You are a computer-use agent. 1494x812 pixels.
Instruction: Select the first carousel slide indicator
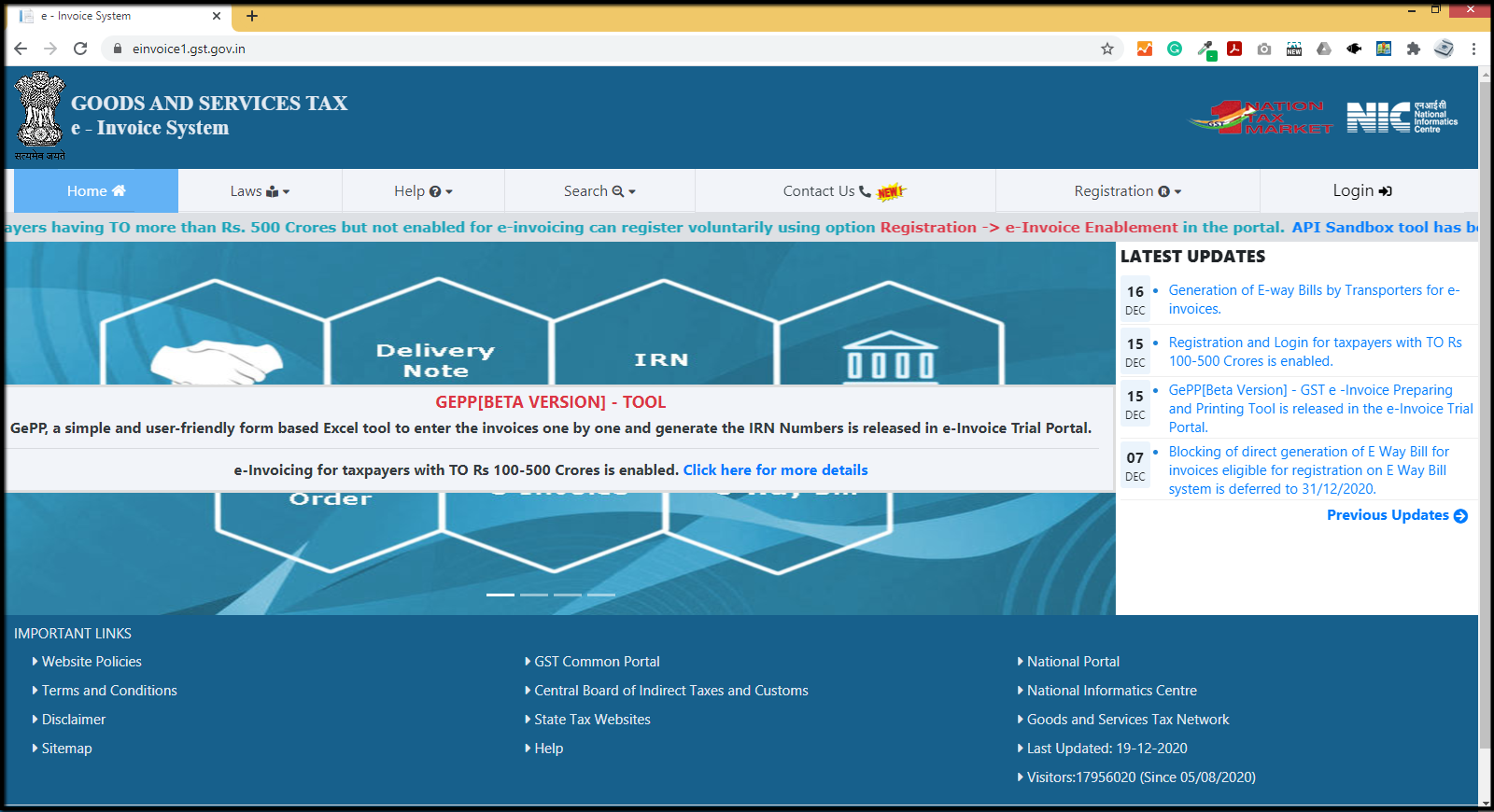500,595
